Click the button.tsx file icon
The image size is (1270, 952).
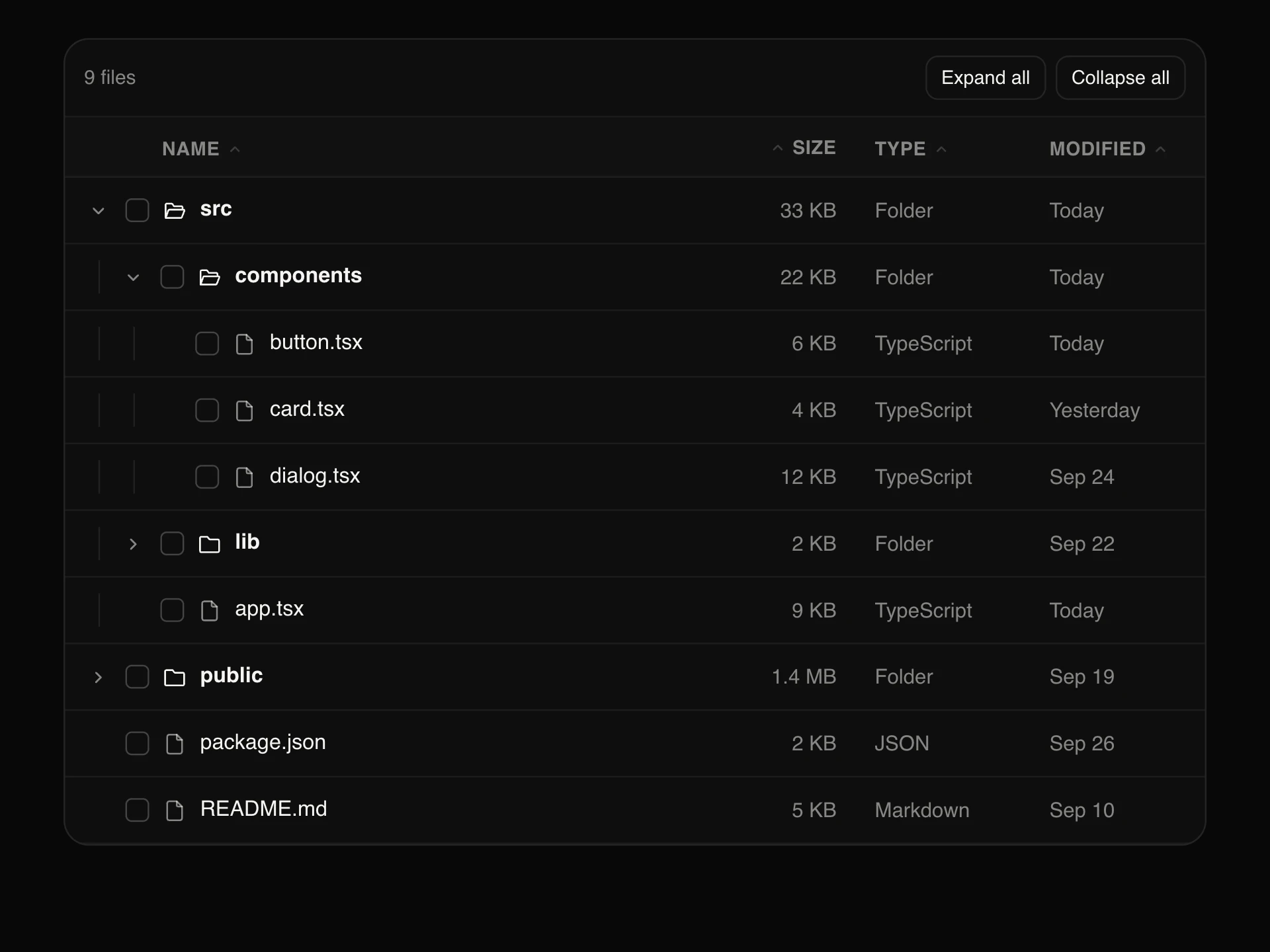[x=245, y=344]
